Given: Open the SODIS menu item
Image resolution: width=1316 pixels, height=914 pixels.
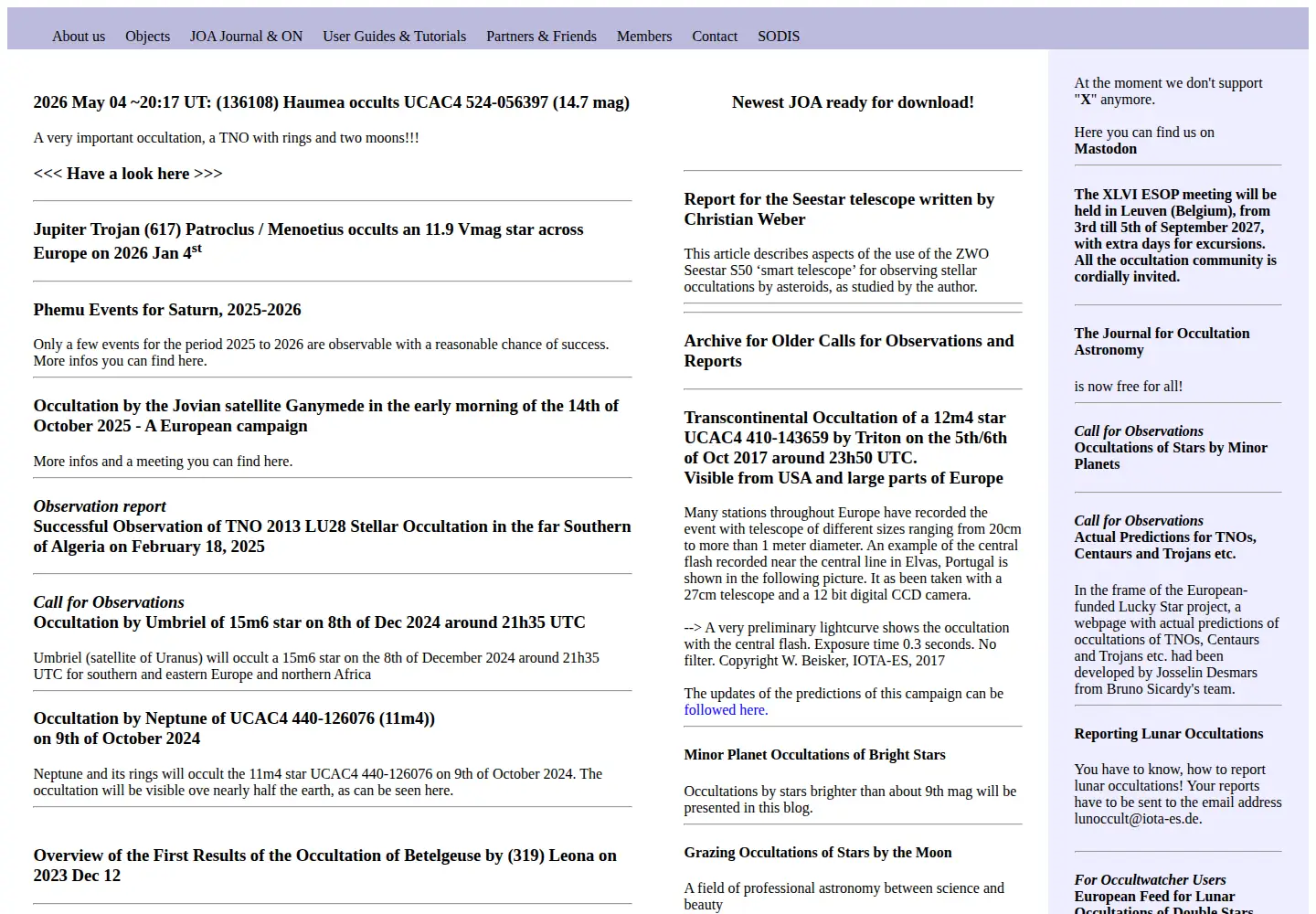Looking at the screenshot, I should pos(779,37).
